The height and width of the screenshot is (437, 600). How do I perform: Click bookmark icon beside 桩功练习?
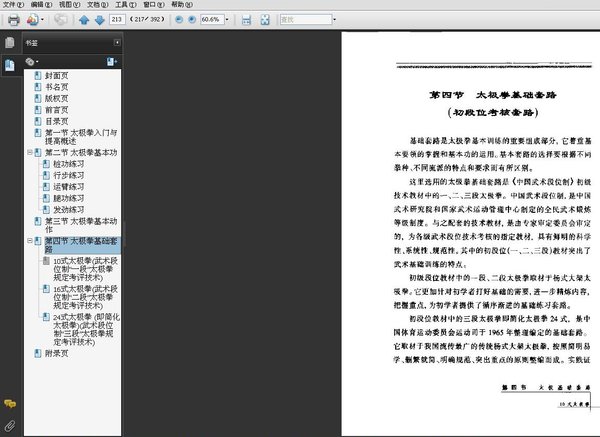[x=46, y=164]
